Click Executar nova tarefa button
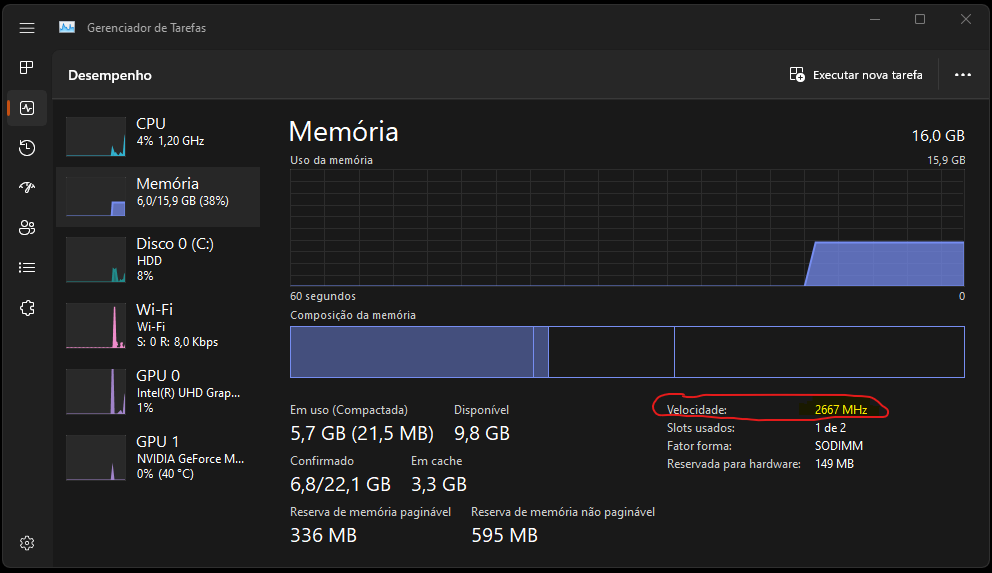Image resolution: width=992 pixels, height=573 pixels. pos(856,75)
